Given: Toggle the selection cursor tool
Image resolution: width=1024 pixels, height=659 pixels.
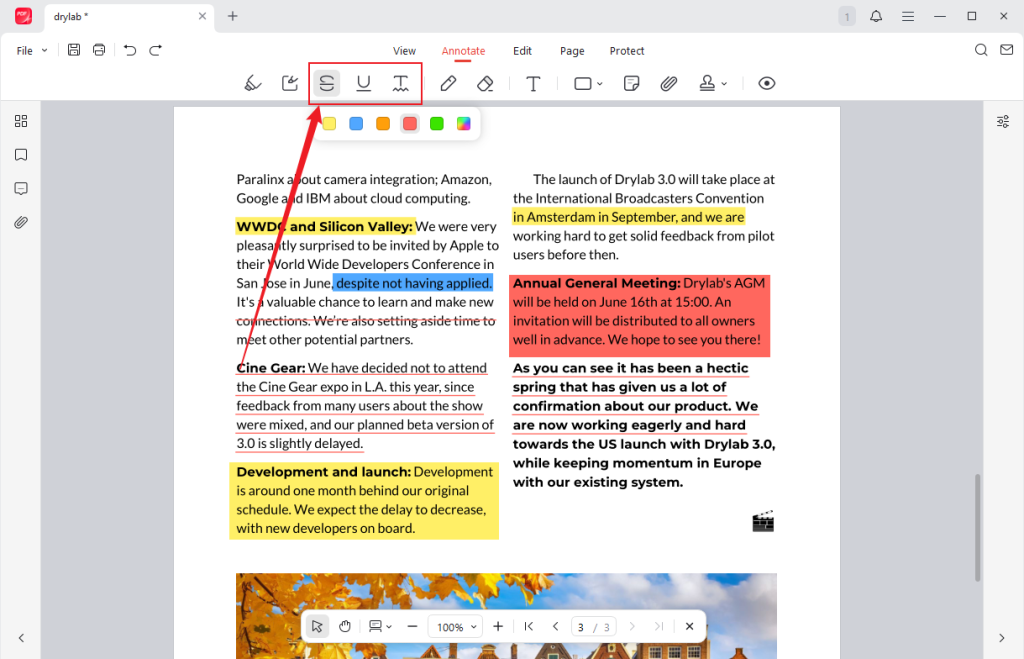Looking at the screenshot, I should point(317,626).
